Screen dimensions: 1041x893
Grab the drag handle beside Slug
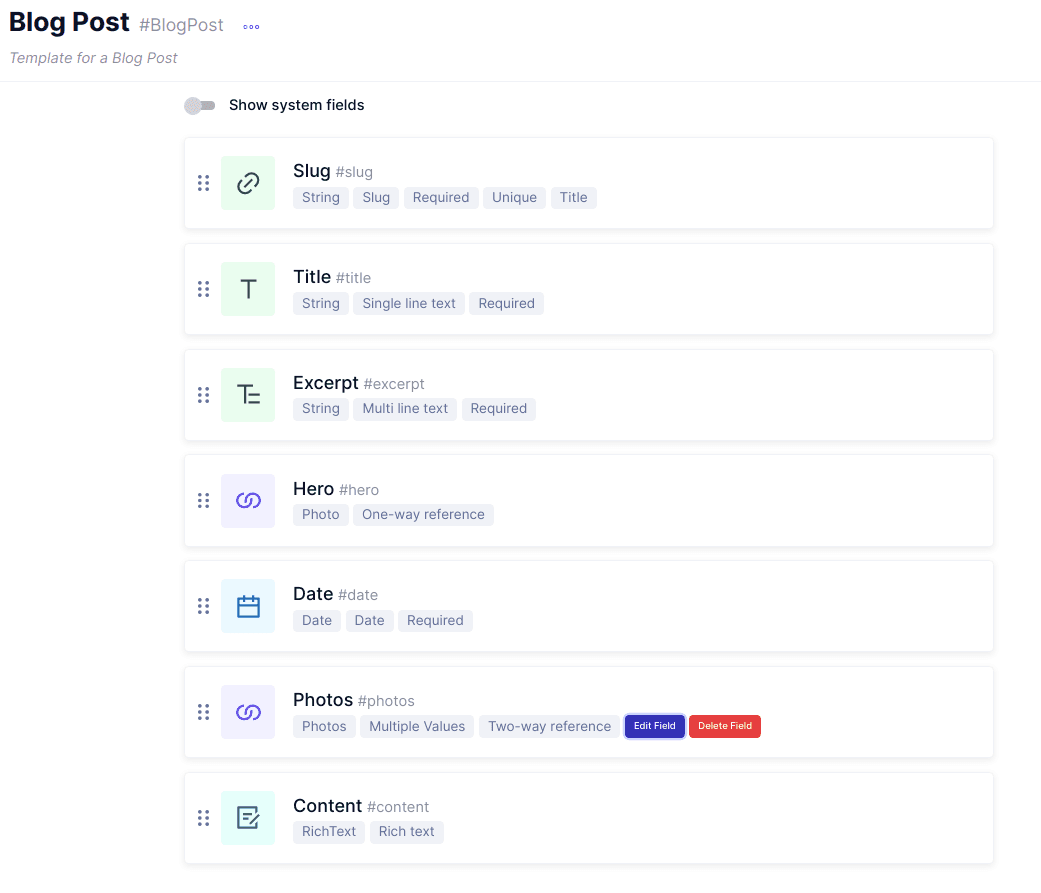pos(204,183)
